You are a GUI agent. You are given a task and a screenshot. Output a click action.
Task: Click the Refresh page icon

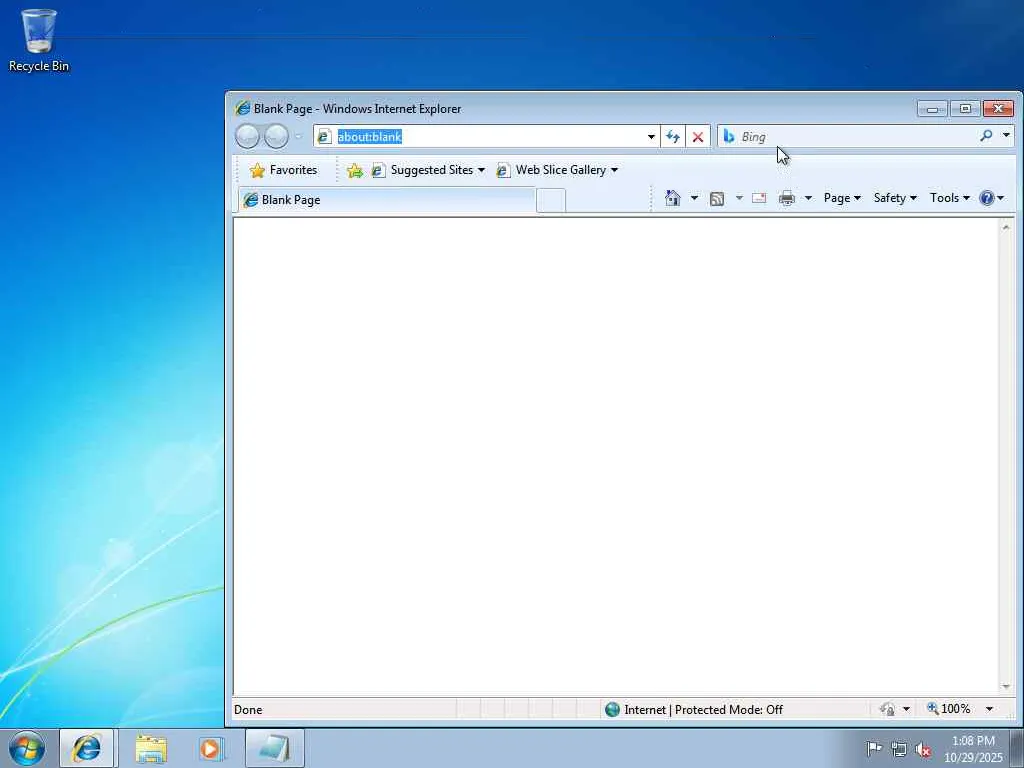click(673, 136)
